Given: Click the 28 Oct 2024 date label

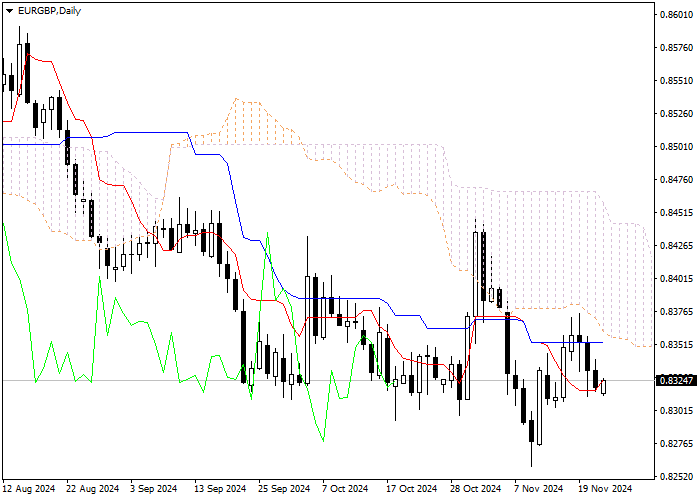Looking at the screenshot, I should pos(475,489).
